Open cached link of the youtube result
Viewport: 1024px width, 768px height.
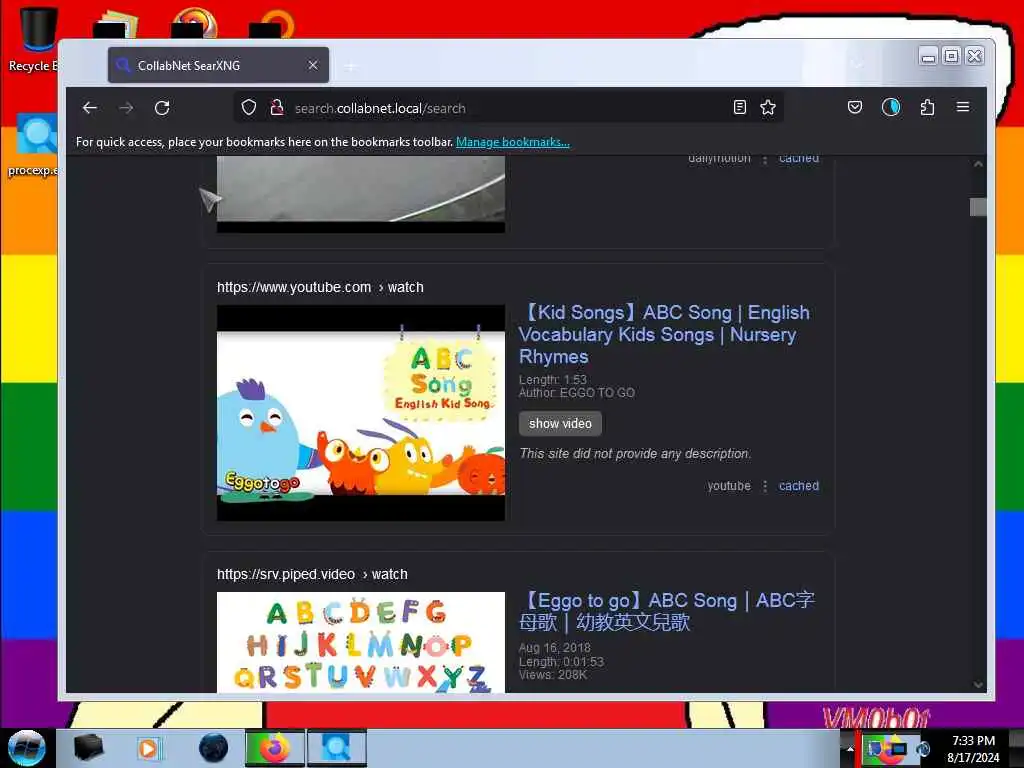point(799,486)
